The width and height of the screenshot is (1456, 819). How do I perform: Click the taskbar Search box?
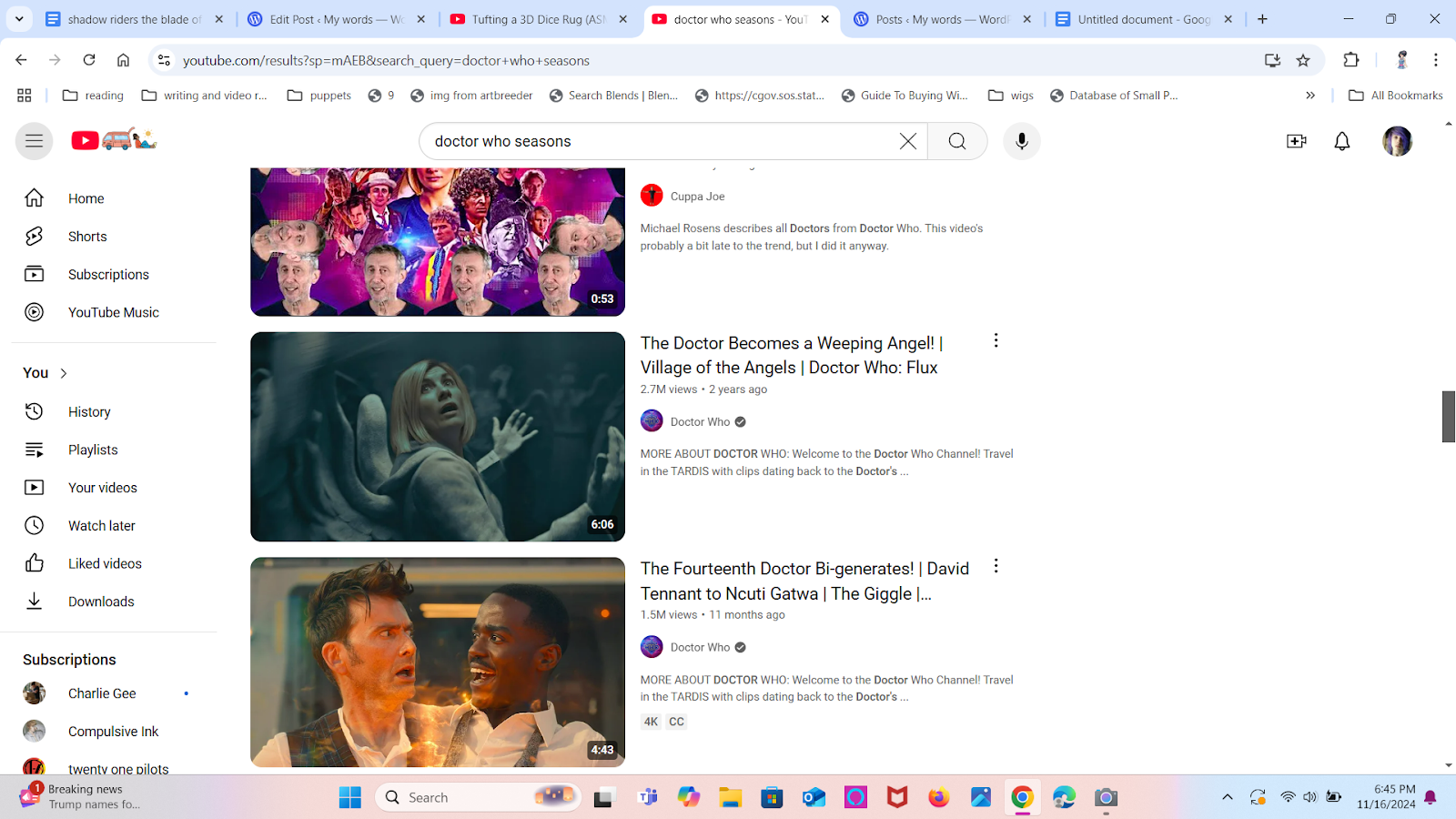click(479, 798)
